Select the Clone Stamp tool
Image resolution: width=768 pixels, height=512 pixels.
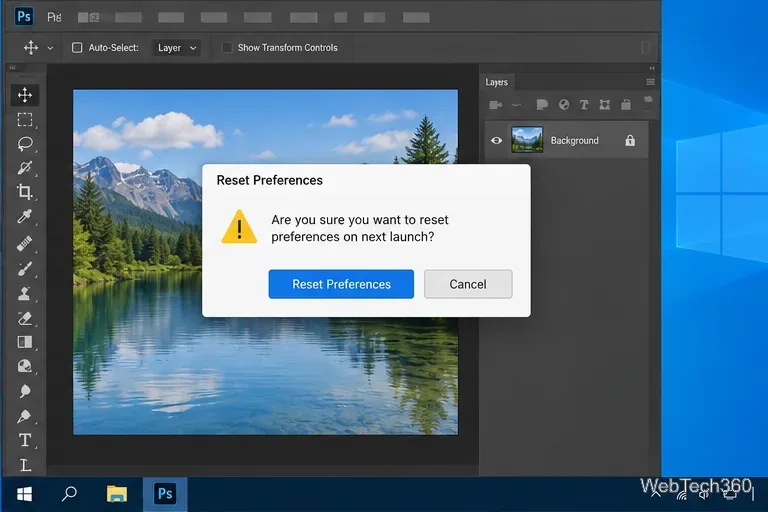[x=25, y=293]
